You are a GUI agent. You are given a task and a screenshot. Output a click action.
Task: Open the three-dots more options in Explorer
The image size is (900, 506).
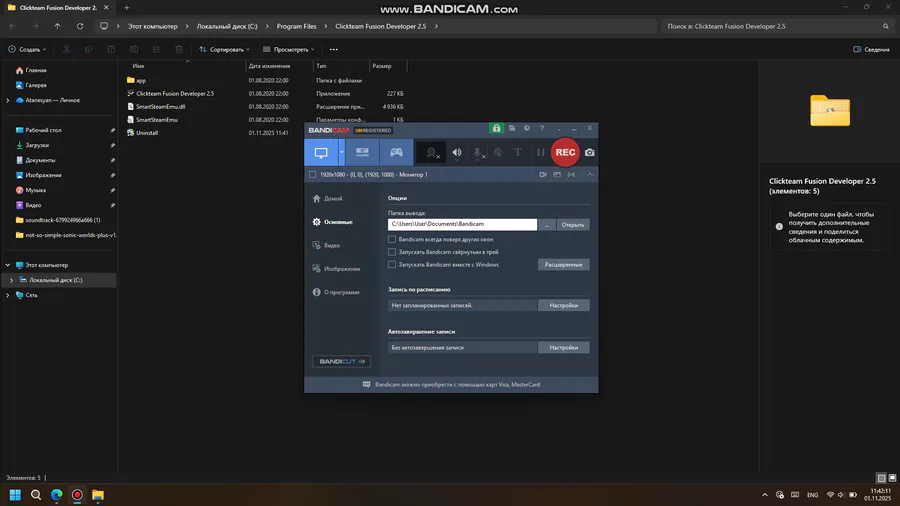click(333, 49)
